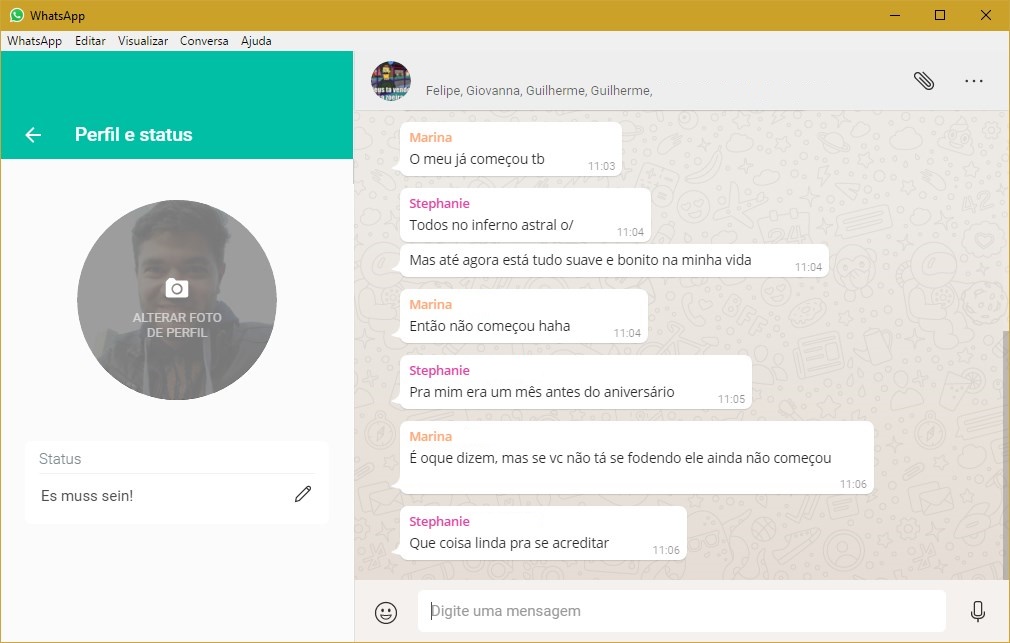Click sender name Marina above 'É oque dizem'
The image size is (1010, 643).
click(430, 436)
